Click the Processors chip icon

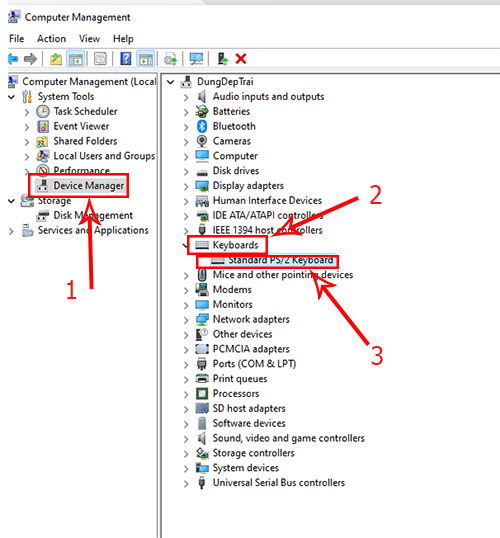pos(202,394)
